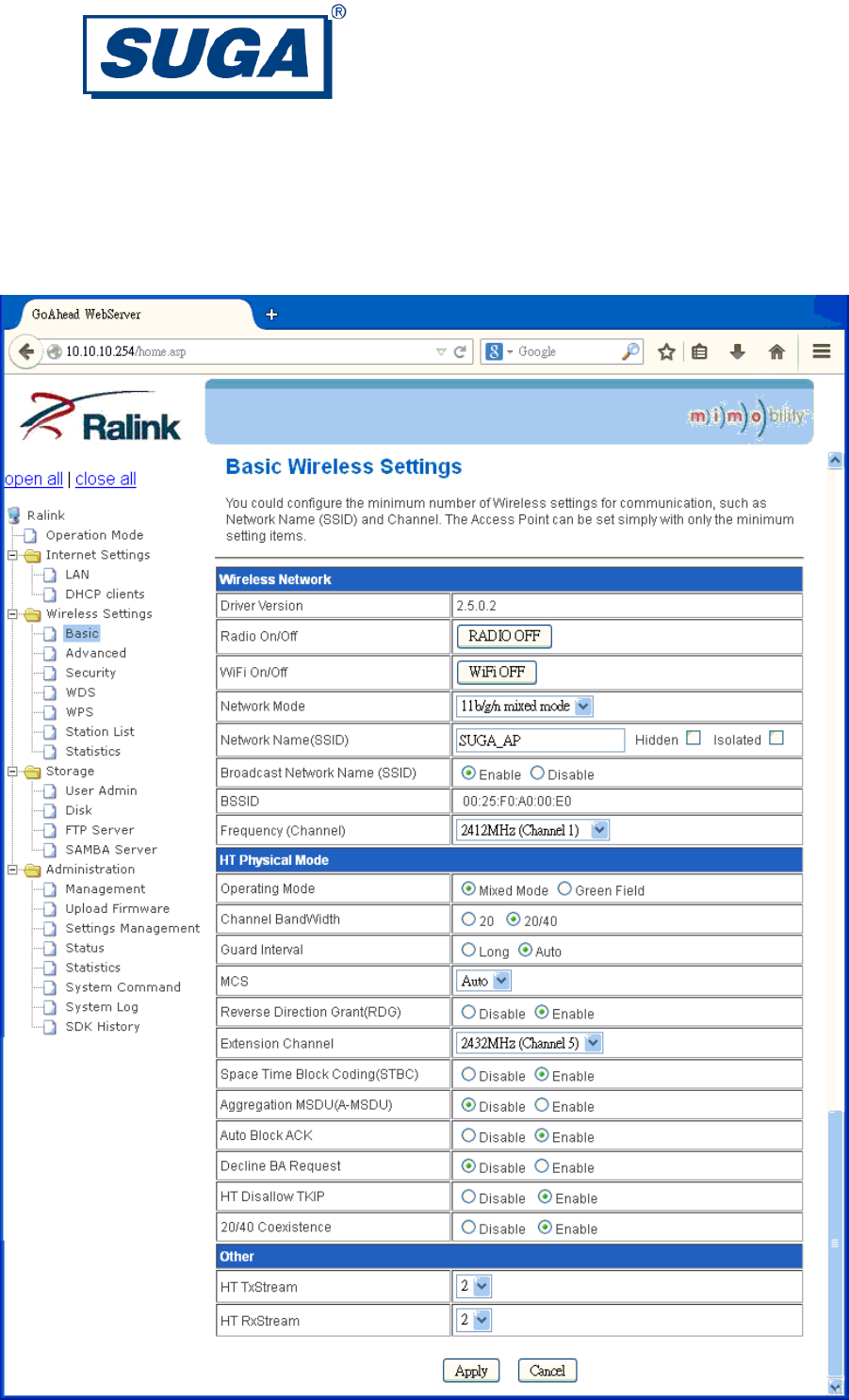Check the Isolated checkbox

pyautogui.click(x=776, y=738)
